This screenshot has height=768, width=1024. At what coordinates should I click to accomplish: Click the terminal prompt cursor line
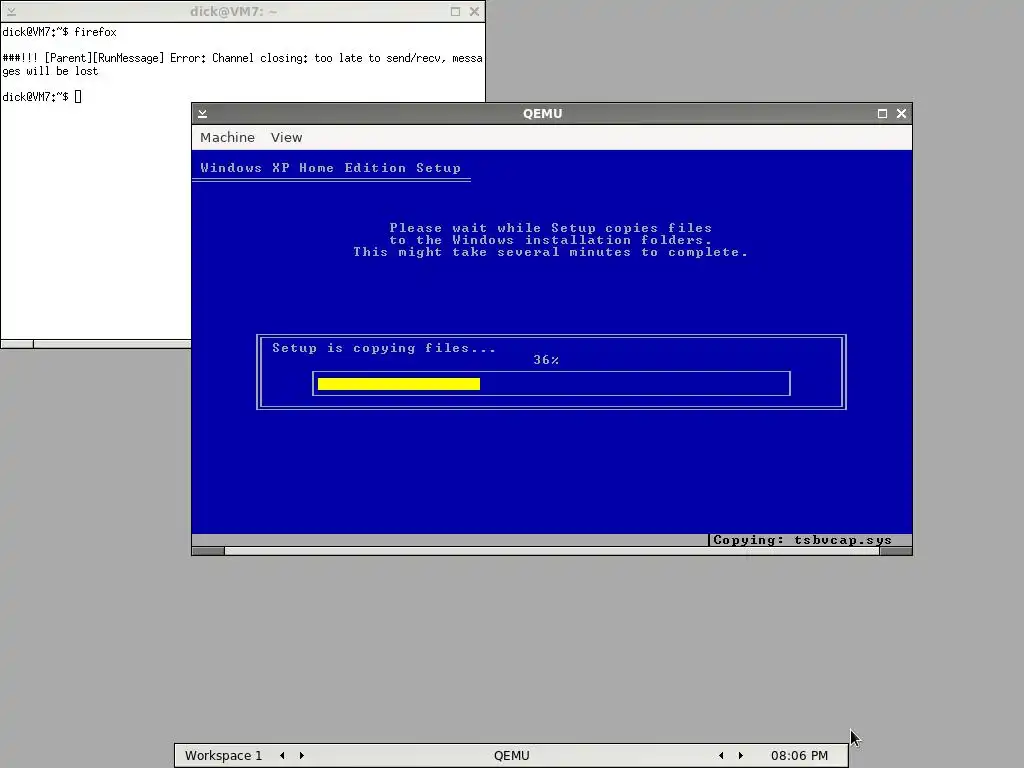(x=42, y=97)
